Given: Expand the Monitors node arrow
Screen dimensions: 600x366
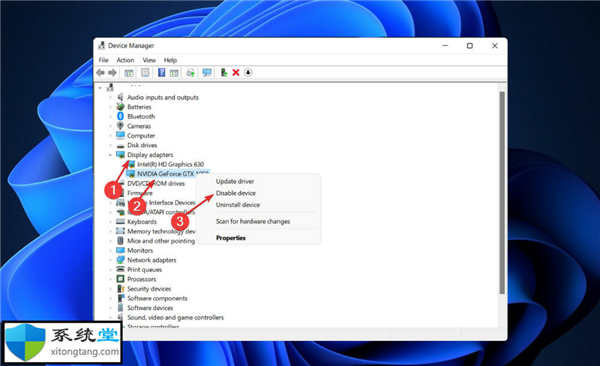Looking at the screenshot, I should (x=110, y=250).
